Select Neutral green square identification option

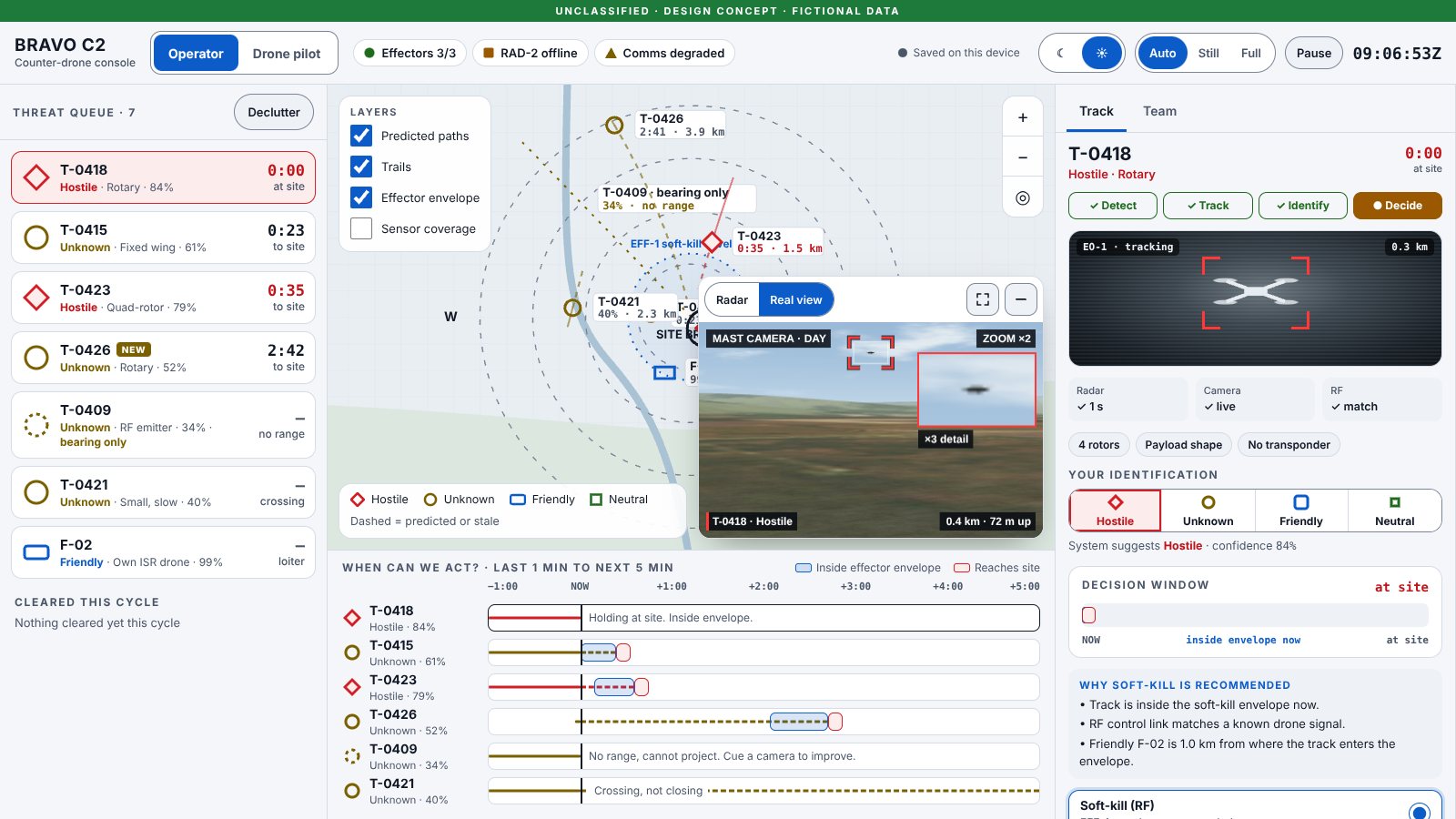click(1394, 511)
